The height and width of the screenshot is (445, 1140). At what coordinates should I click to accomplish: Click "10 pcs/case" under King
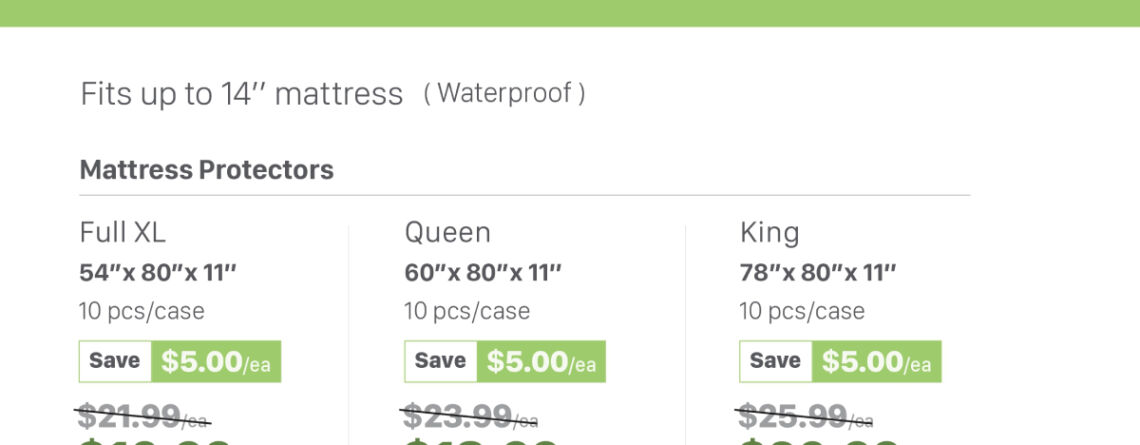pyautogui.click(x=802, y=311)
